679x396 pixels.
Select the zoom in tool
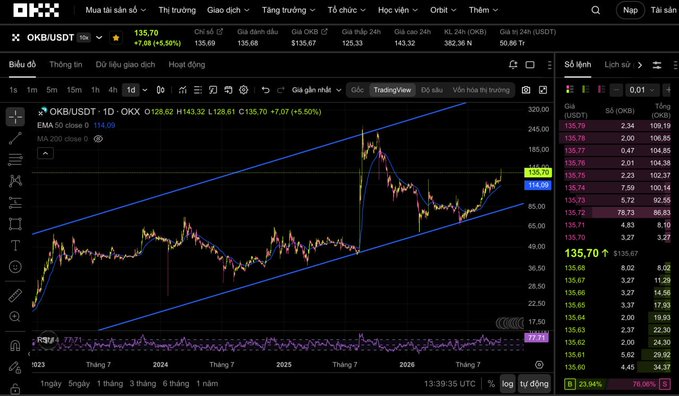(15, 317)
